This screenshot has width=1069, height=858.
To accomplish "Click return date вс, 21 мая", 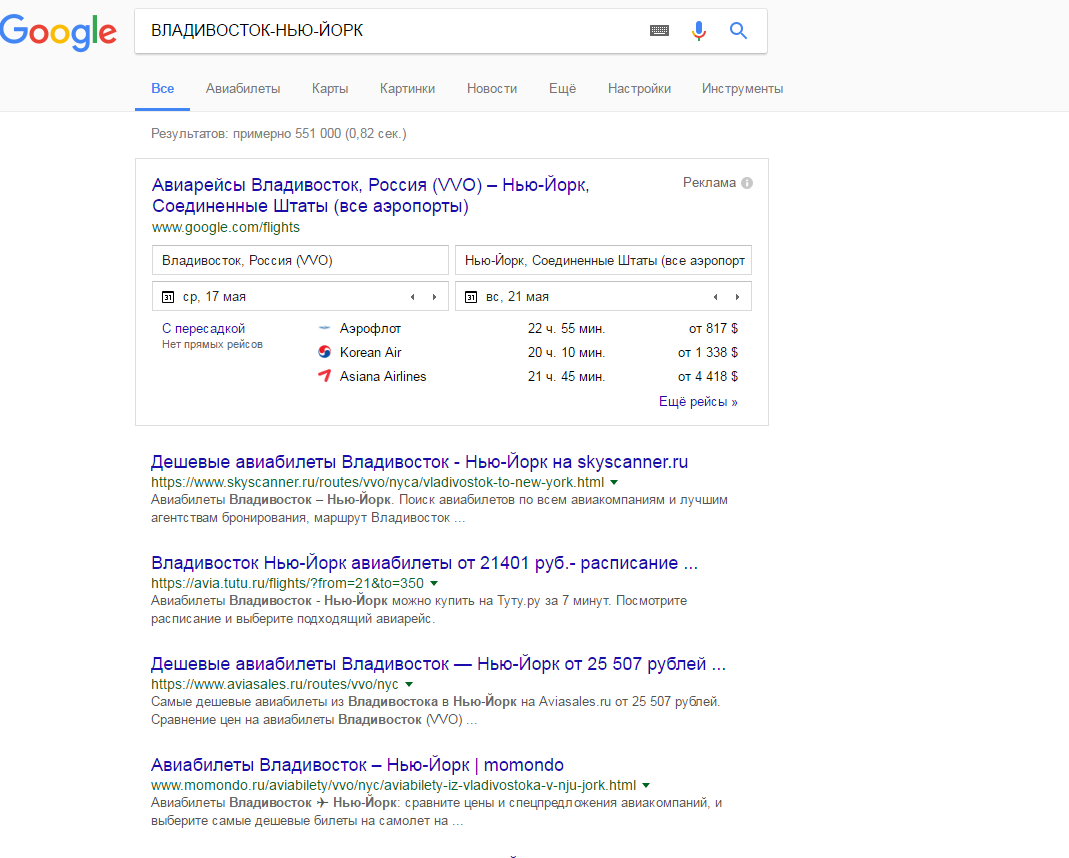I will pos(517,296).
